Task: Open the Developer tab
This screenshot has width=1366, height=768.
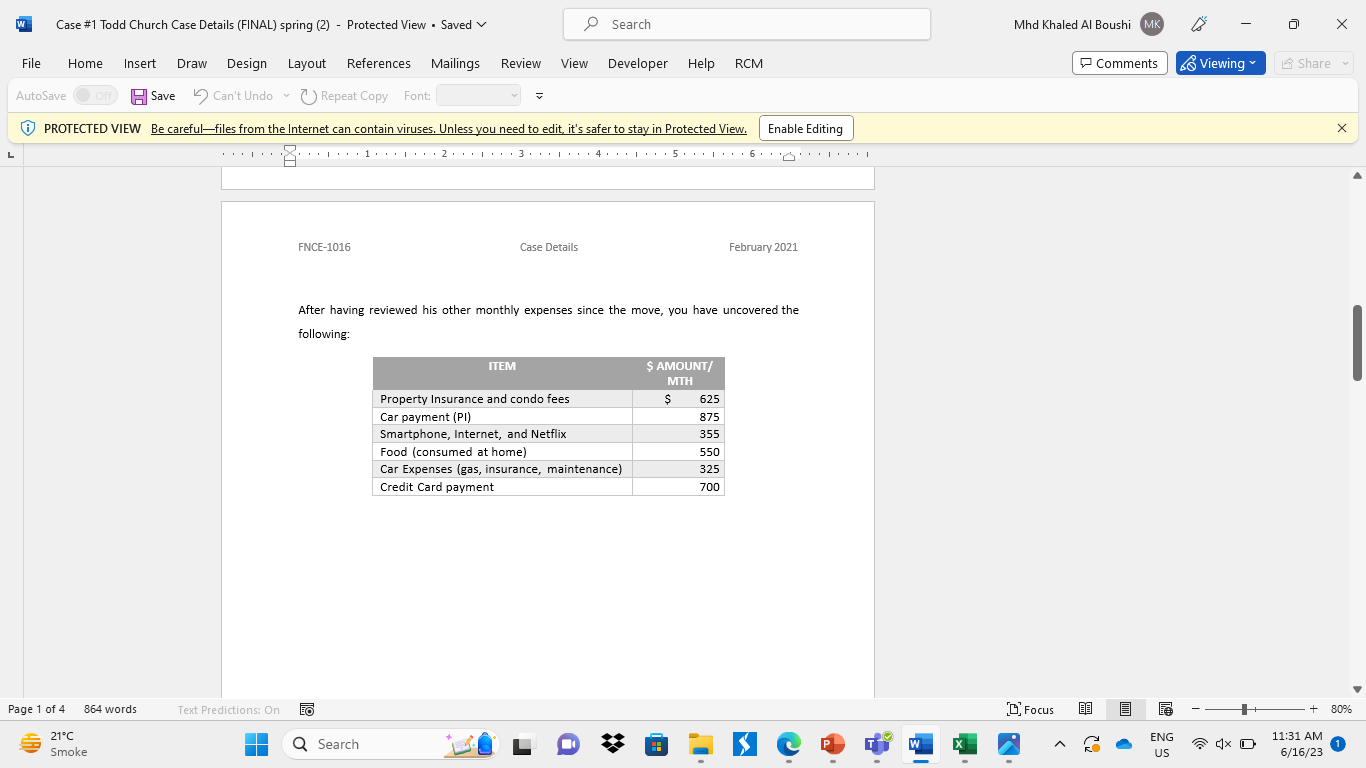Action: coord(638,63)
